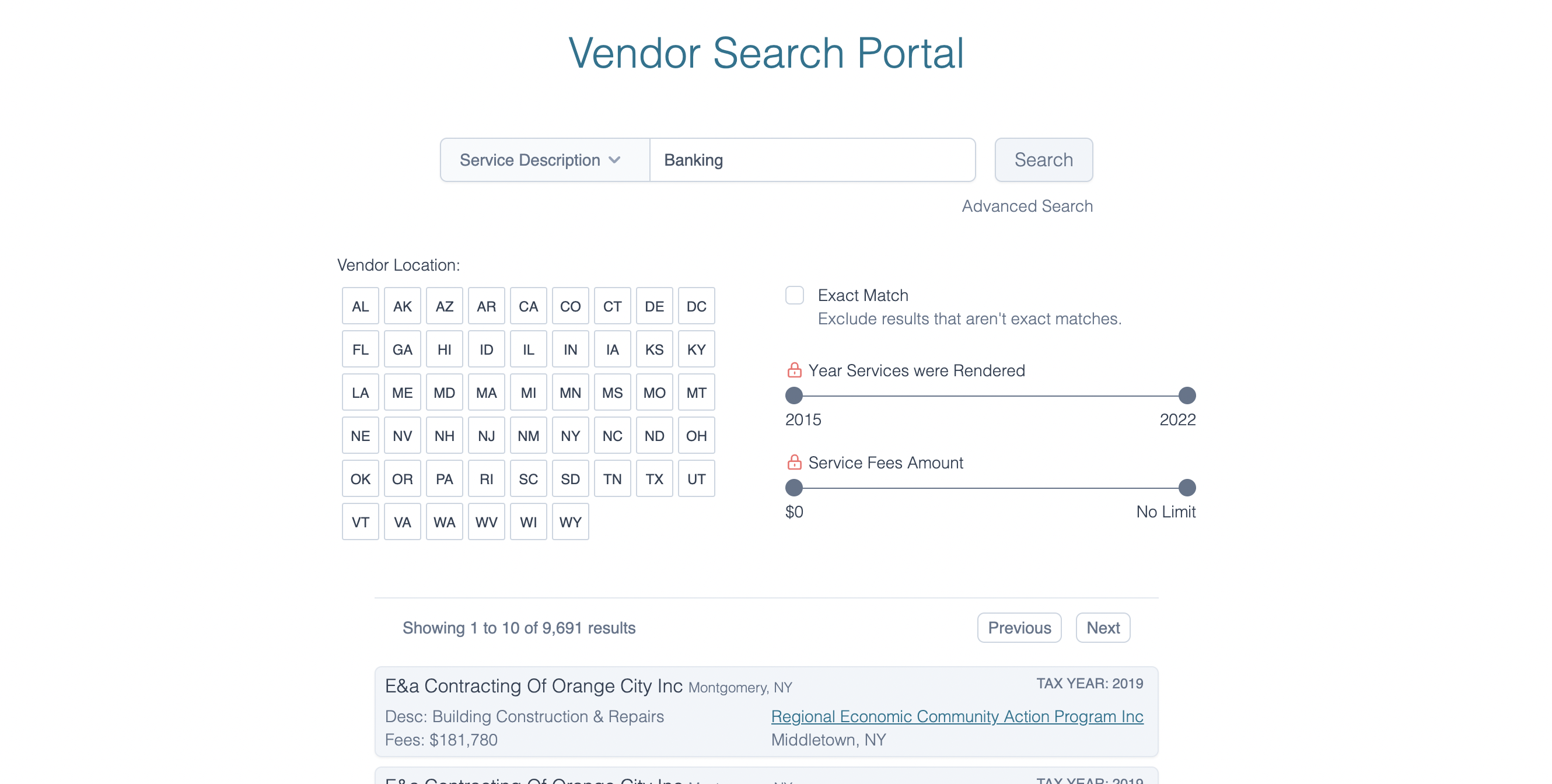Click the 2022 year slider handle
The image size is (1552, 784).
coord(1186,395)
